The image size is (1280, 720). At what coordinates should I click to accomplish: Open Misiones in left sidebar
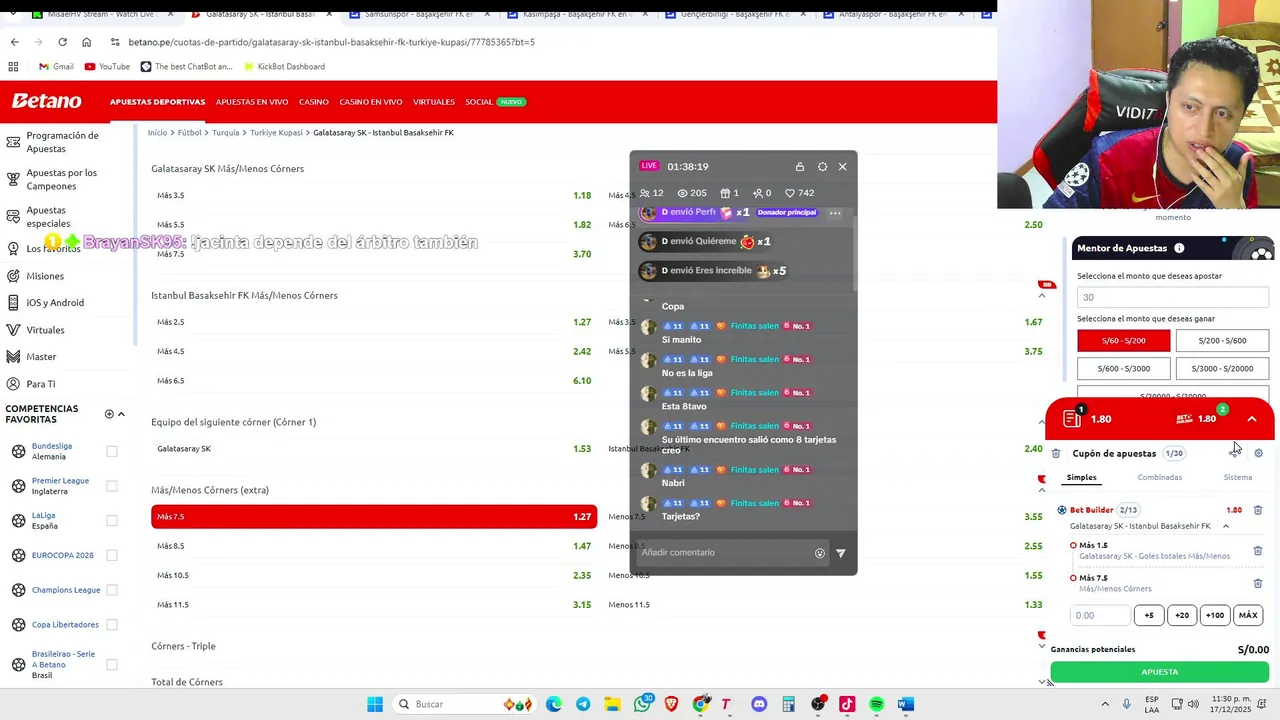click(45, 276)
